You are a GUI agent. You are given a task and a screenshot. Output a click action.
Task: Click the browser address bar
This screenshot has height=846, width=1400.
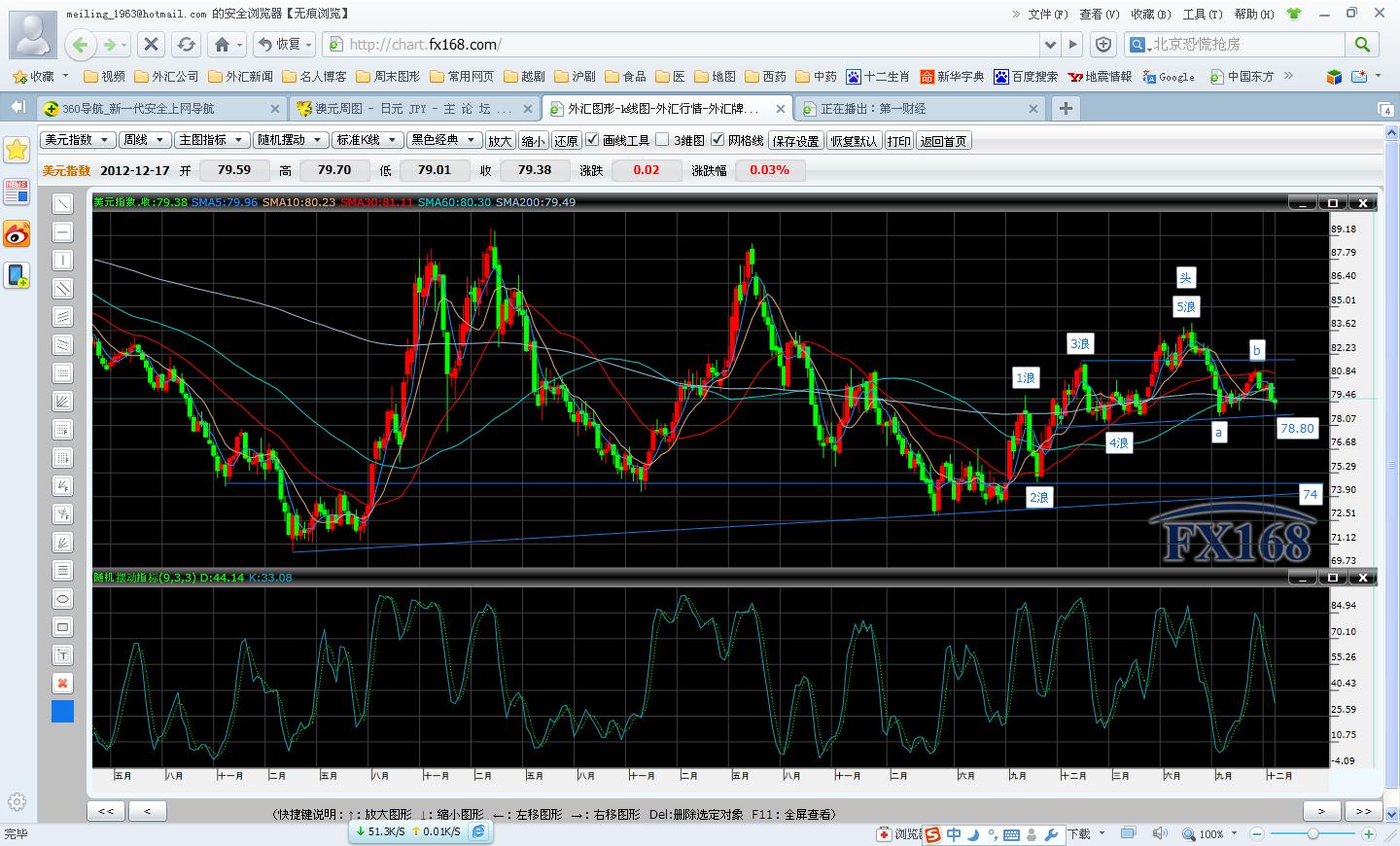(690, 44)
